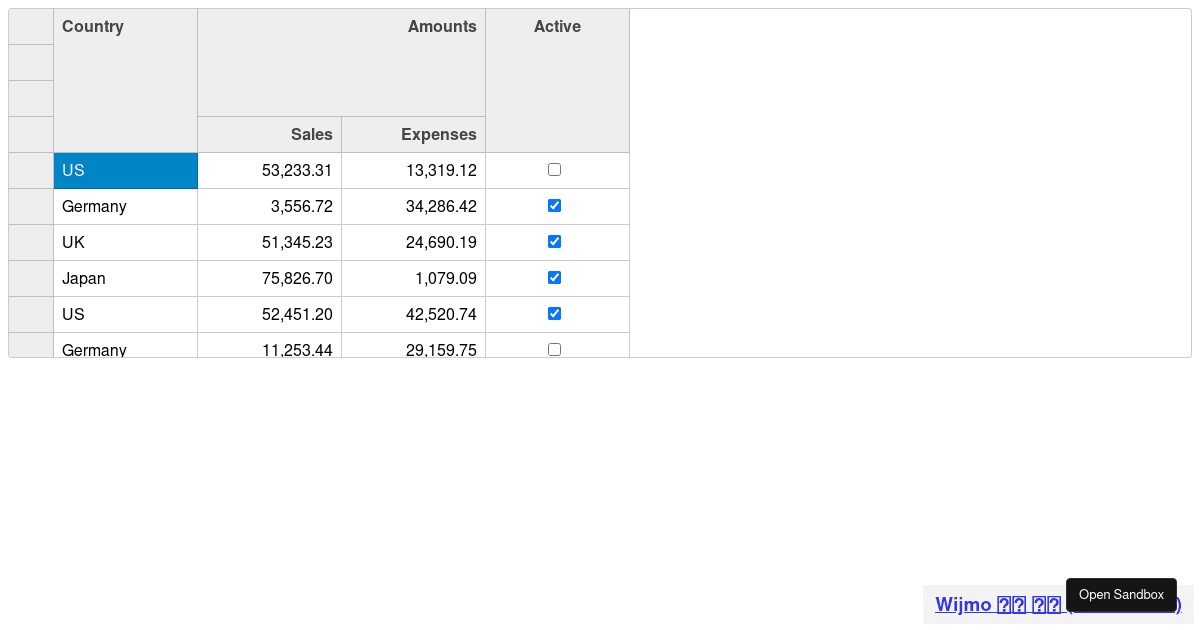Click the highlighted US cell
This screenshot has height=630, width=1200.
pyautogui.click(x=125, y=170)
